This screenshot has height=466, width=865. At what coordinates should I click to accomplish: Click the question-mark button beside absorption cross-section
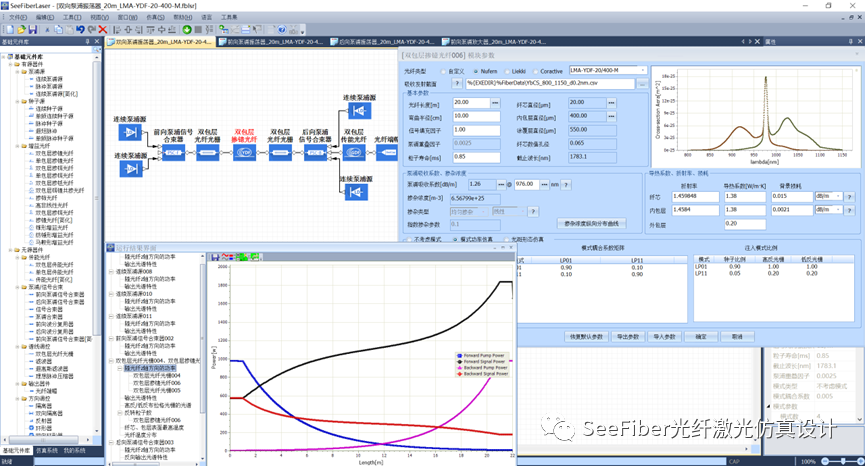point(457,83)
